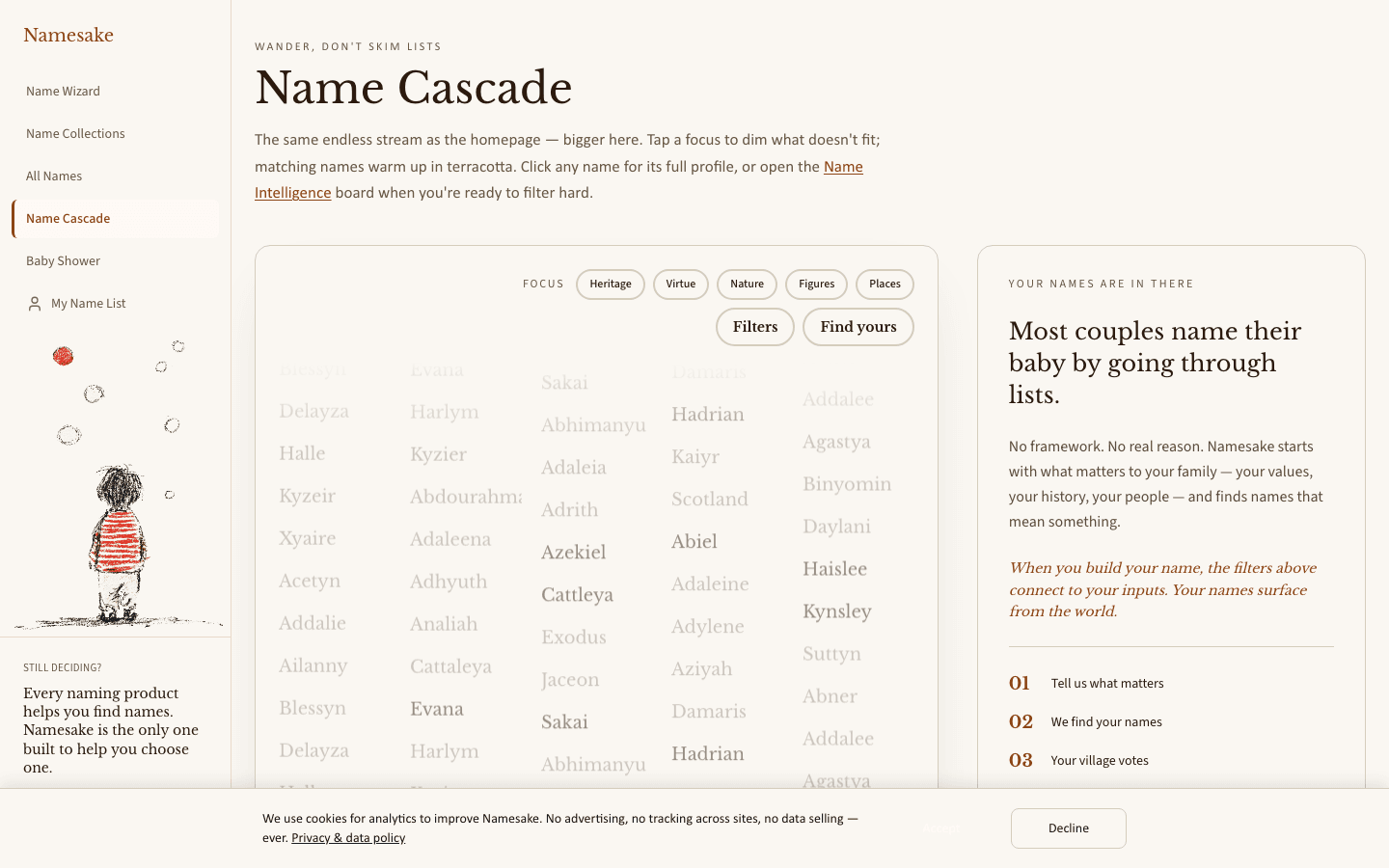Open the name Adhyuth
Screen dimensions: 1389x868
(449, 582)
